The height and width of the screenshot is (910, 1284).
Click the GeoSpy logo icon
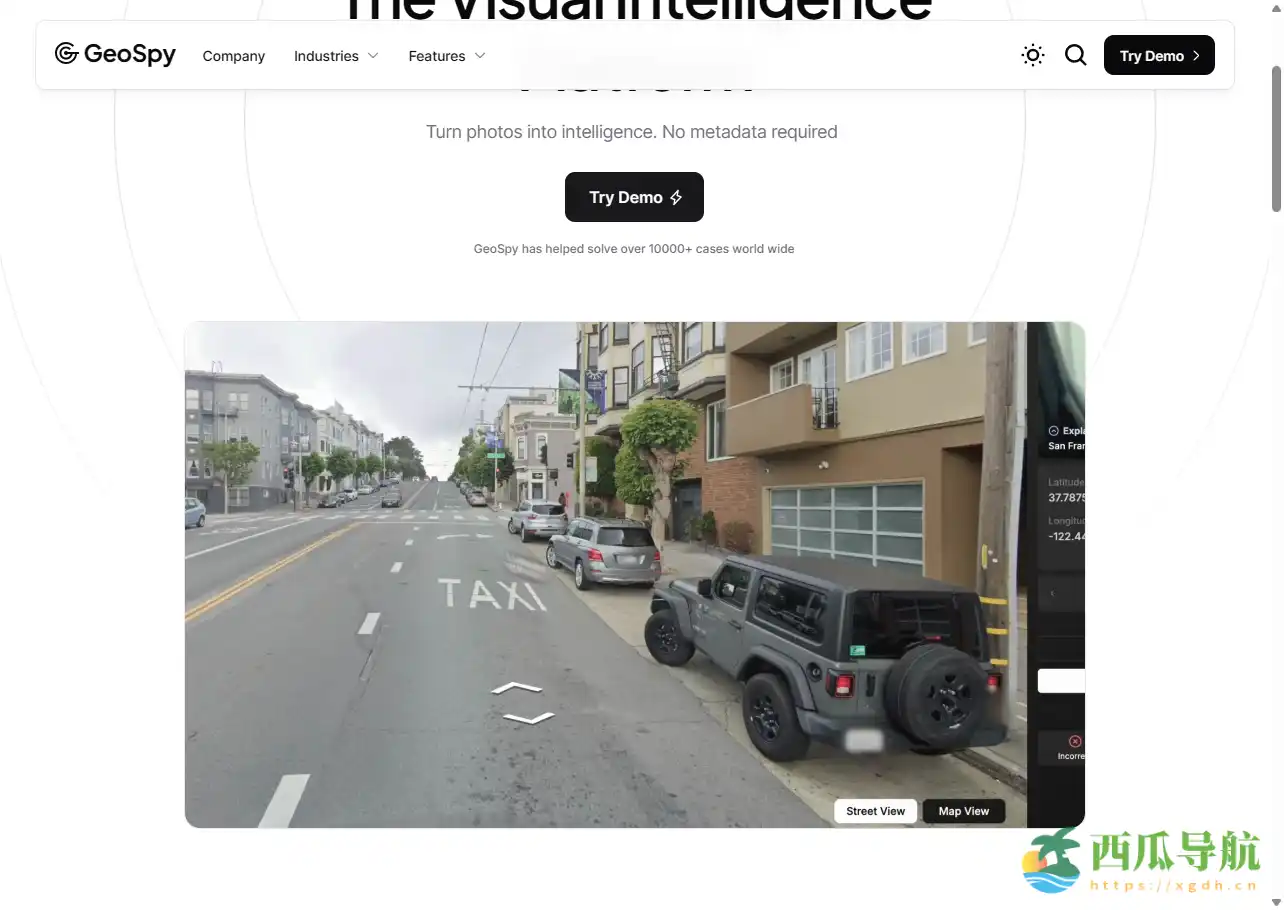pos(67,54)
